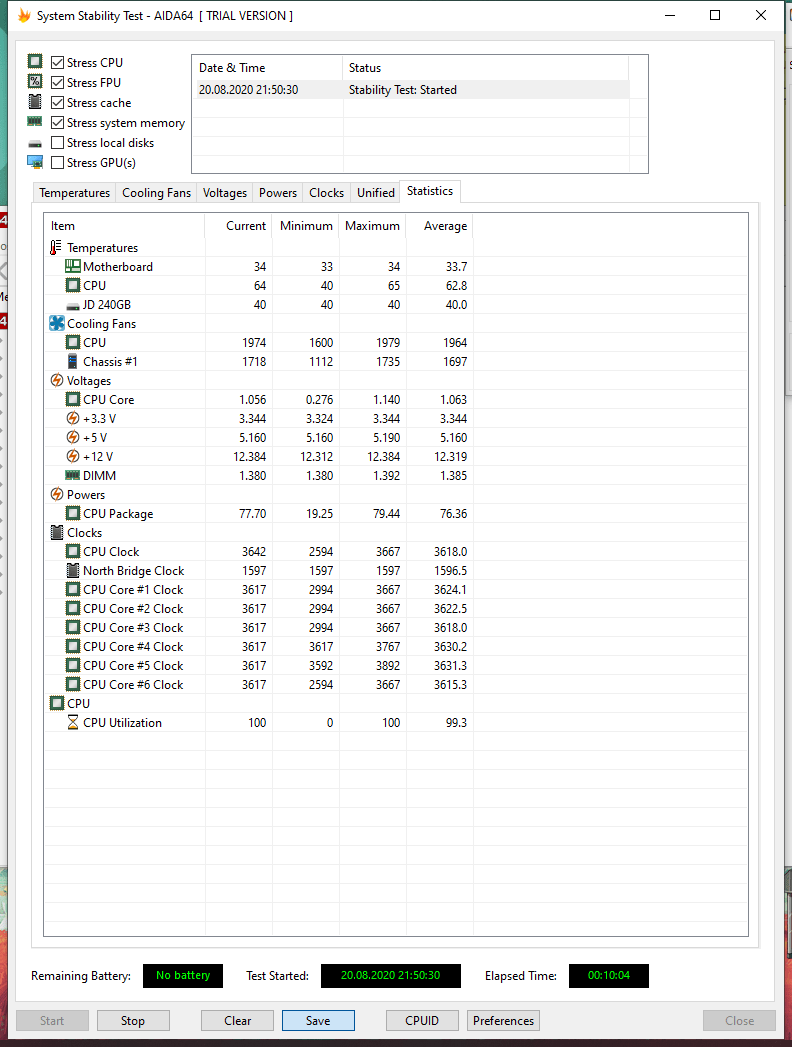
Task: Select the Stability Test: Started log entry
Action: click(413, 89)
